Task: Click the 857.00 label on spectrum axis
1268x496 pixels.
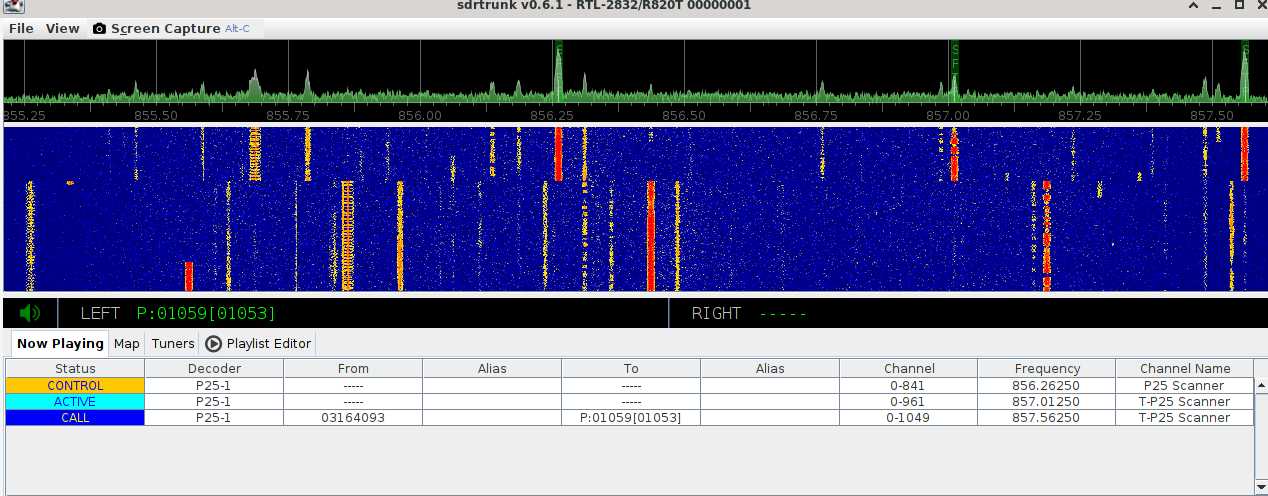Action: 947,115
